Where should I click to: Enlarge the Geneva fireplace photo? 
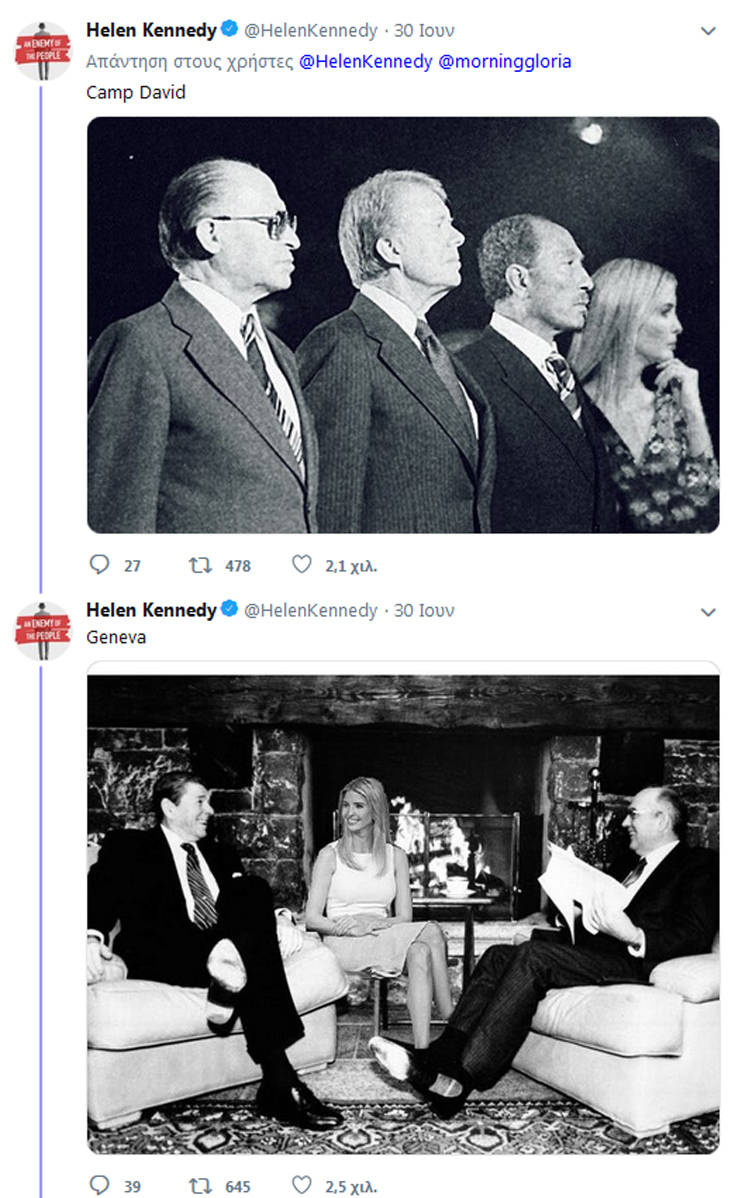pos(403,914)
